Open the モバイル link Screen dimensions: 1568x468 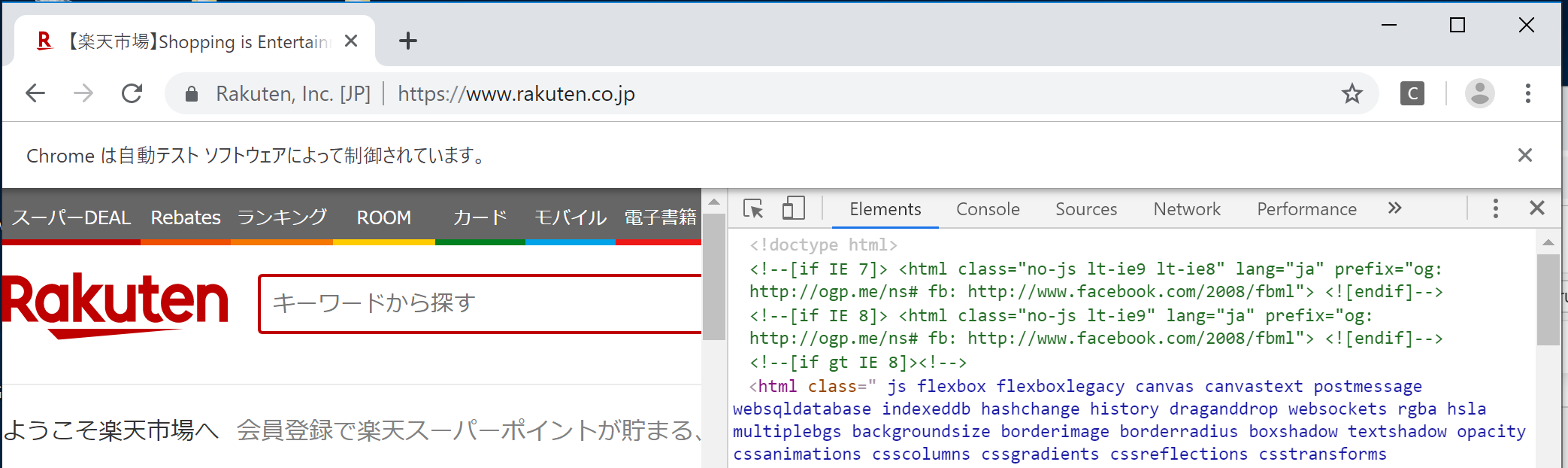click(x=571, y=217)
